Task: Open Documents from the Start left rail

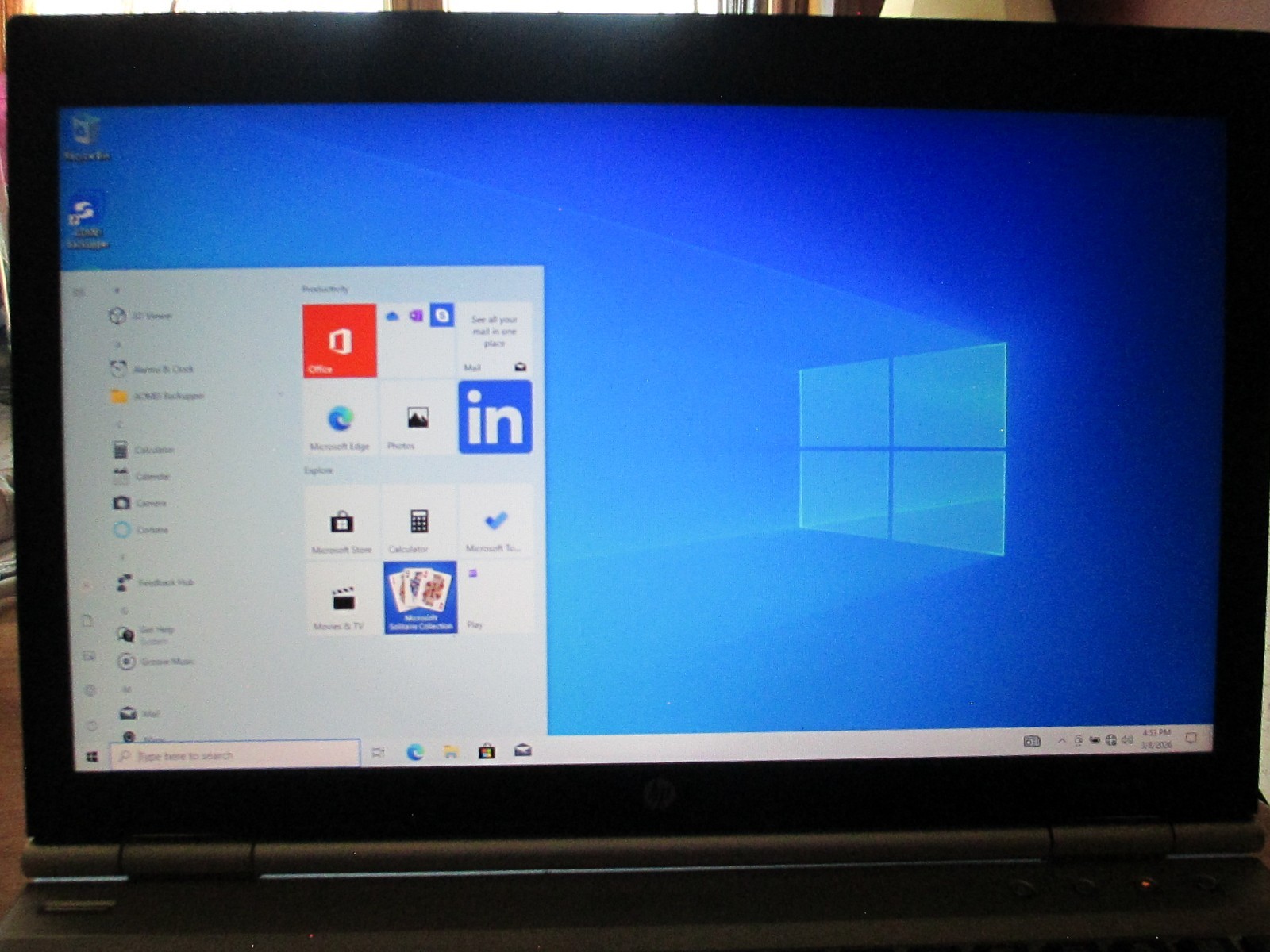Action: click(x=87, y=620)
